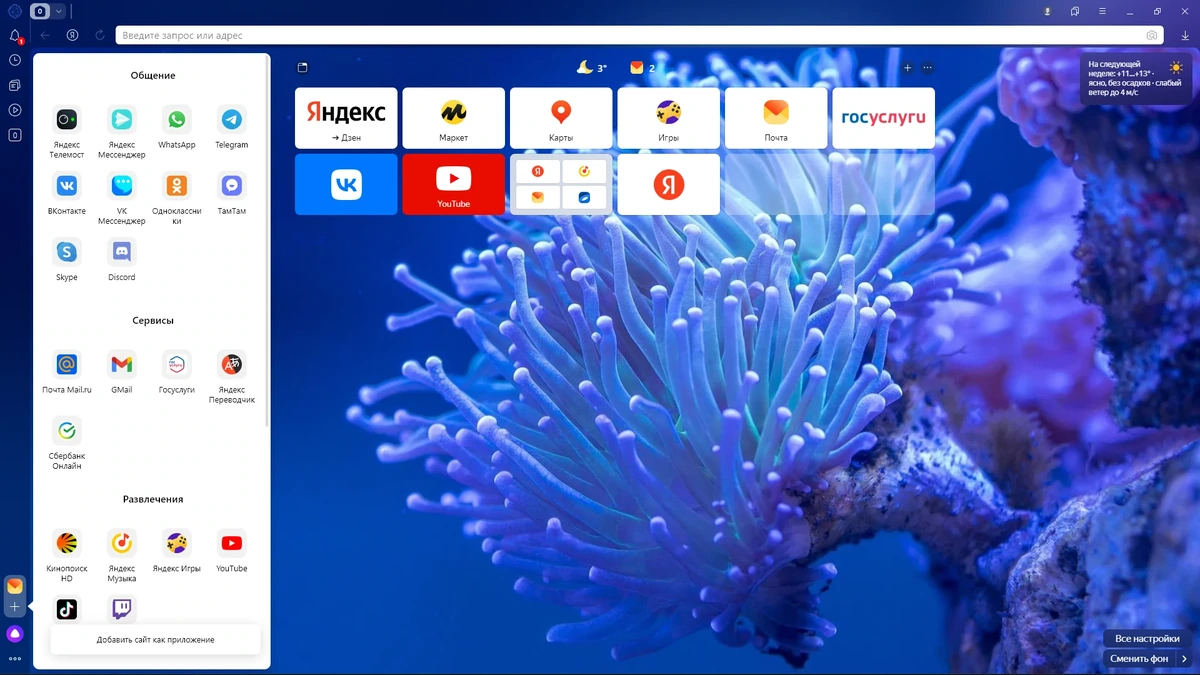Open YouTube app in entertainment list
Screen dimensions: 1200x675
pyautogui.click(x=232, y=550)
